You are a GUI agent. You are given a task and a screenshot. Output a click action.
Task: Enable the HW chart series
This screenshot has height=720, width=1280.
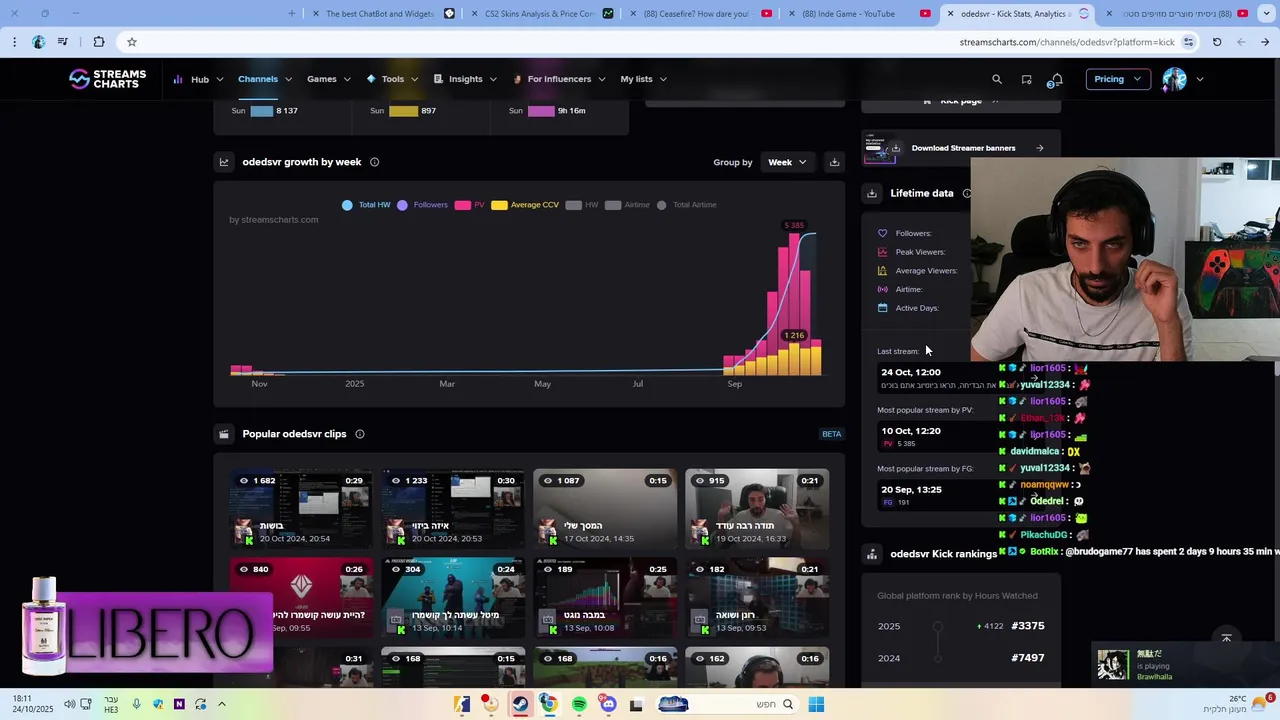click(581, 205)
